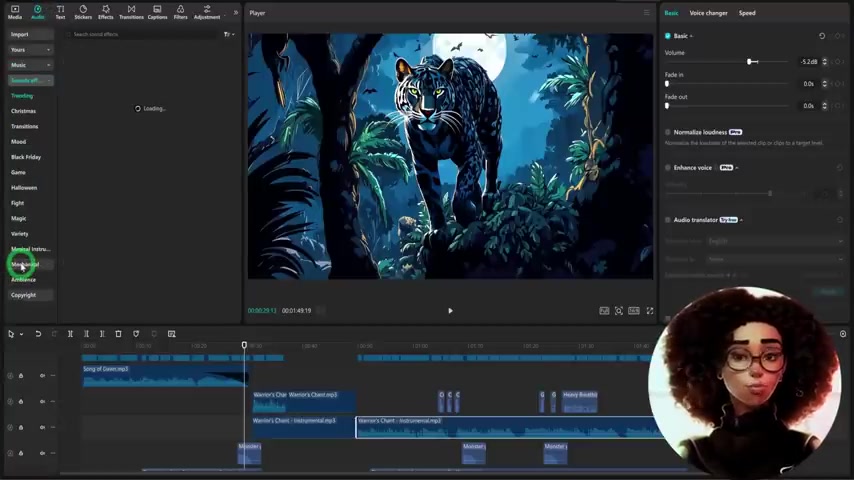Image resolution: width=854 pixels, height=480 pixels.
Task: Select the Fight sound category
Action: (17, 203)
